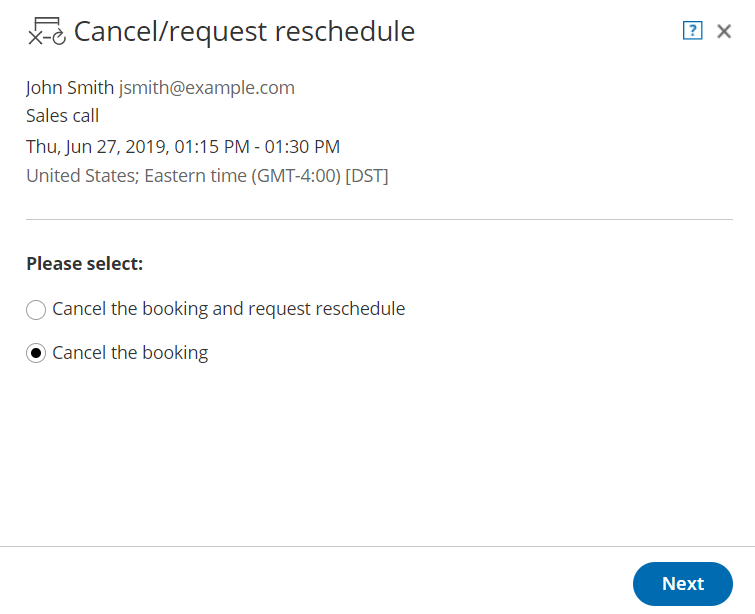Click the [DST] indicator text
Screen dimensions: 755x614
coord(367,176)
